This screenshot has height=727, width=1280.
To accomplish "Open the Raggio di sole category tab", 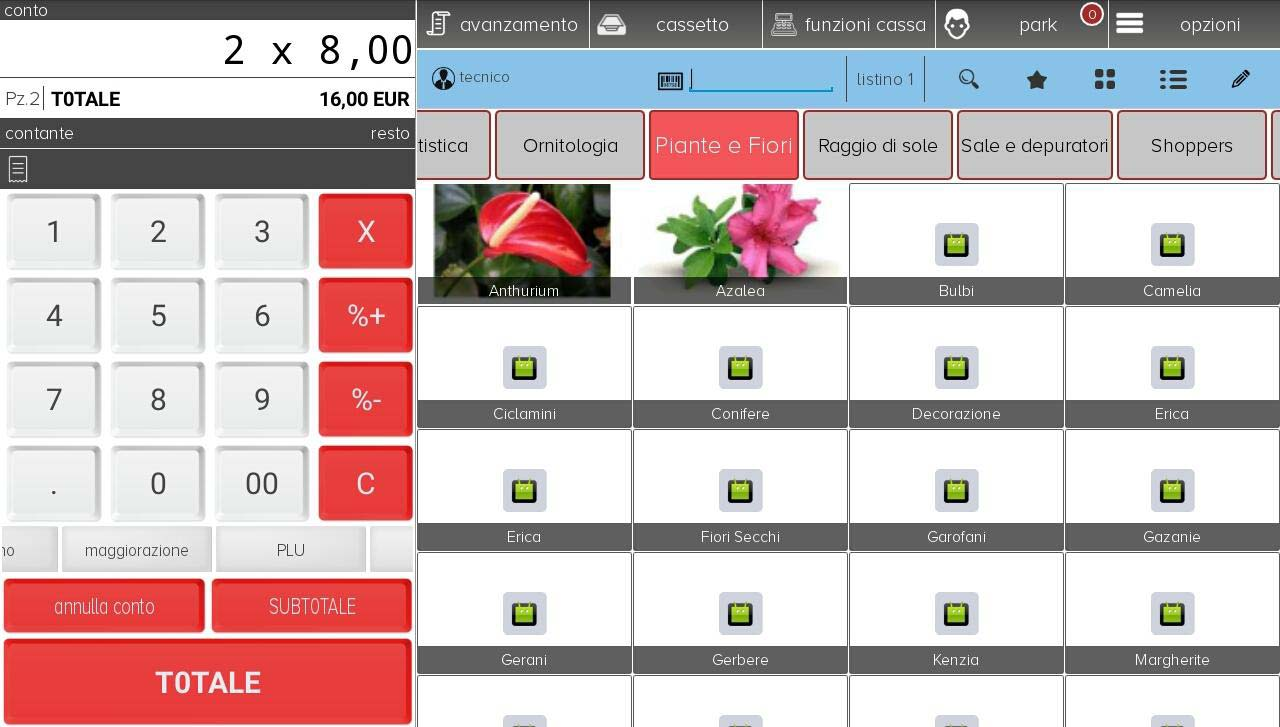I will (x=878, y=145).
